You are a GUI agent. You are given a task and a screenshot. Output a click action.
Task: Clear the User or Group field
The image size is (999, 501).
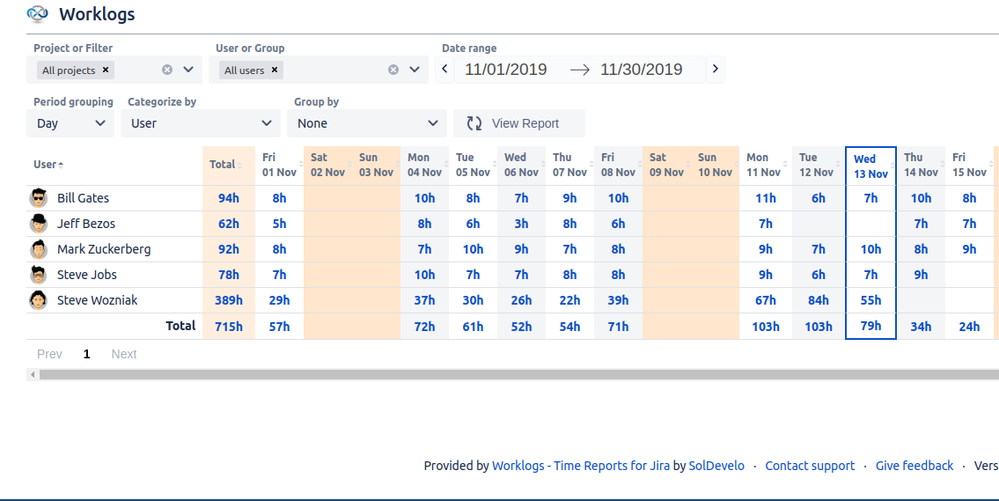(394, 69)
